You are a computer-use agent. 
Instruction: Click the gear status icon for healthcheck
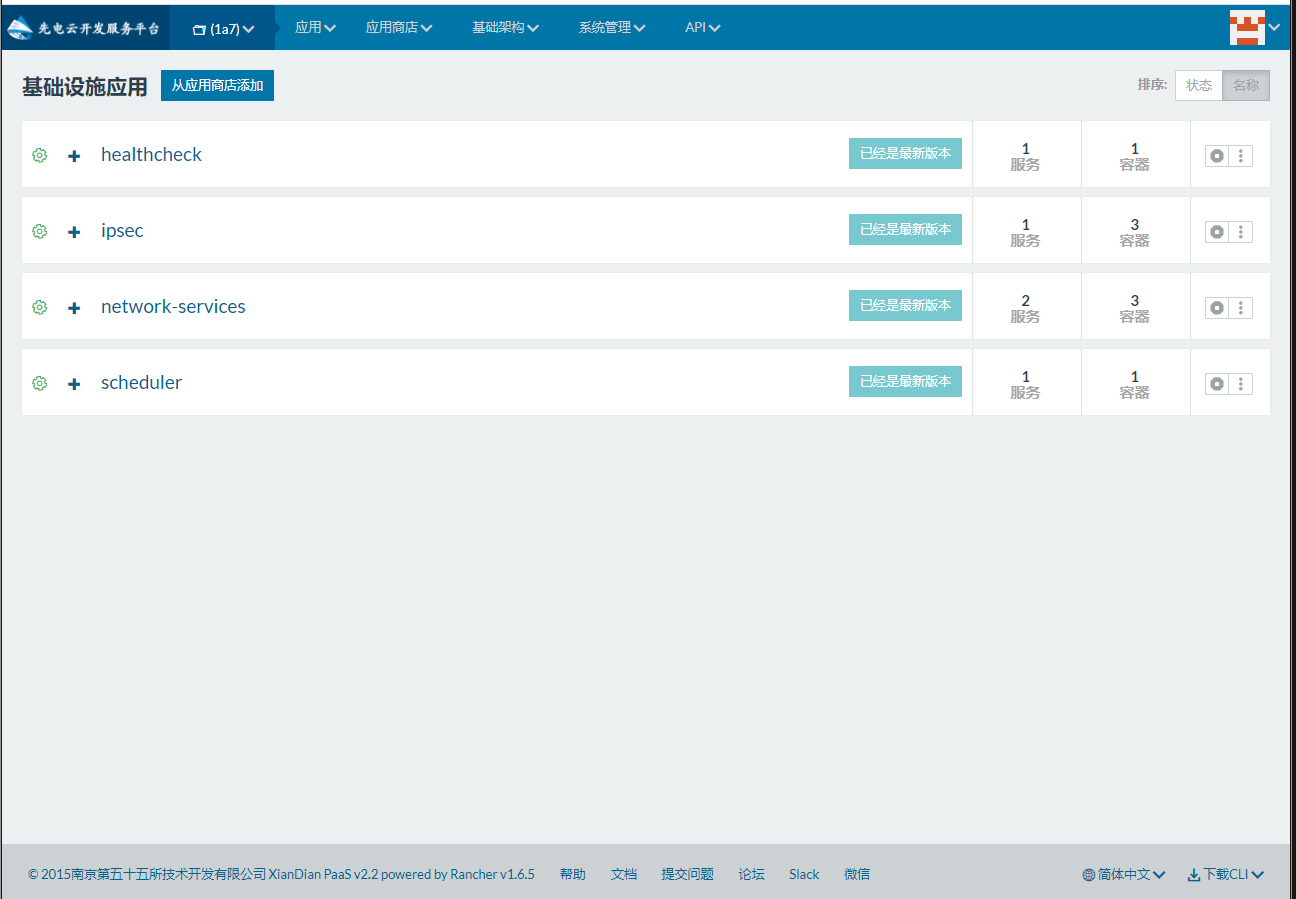[40, 155]
